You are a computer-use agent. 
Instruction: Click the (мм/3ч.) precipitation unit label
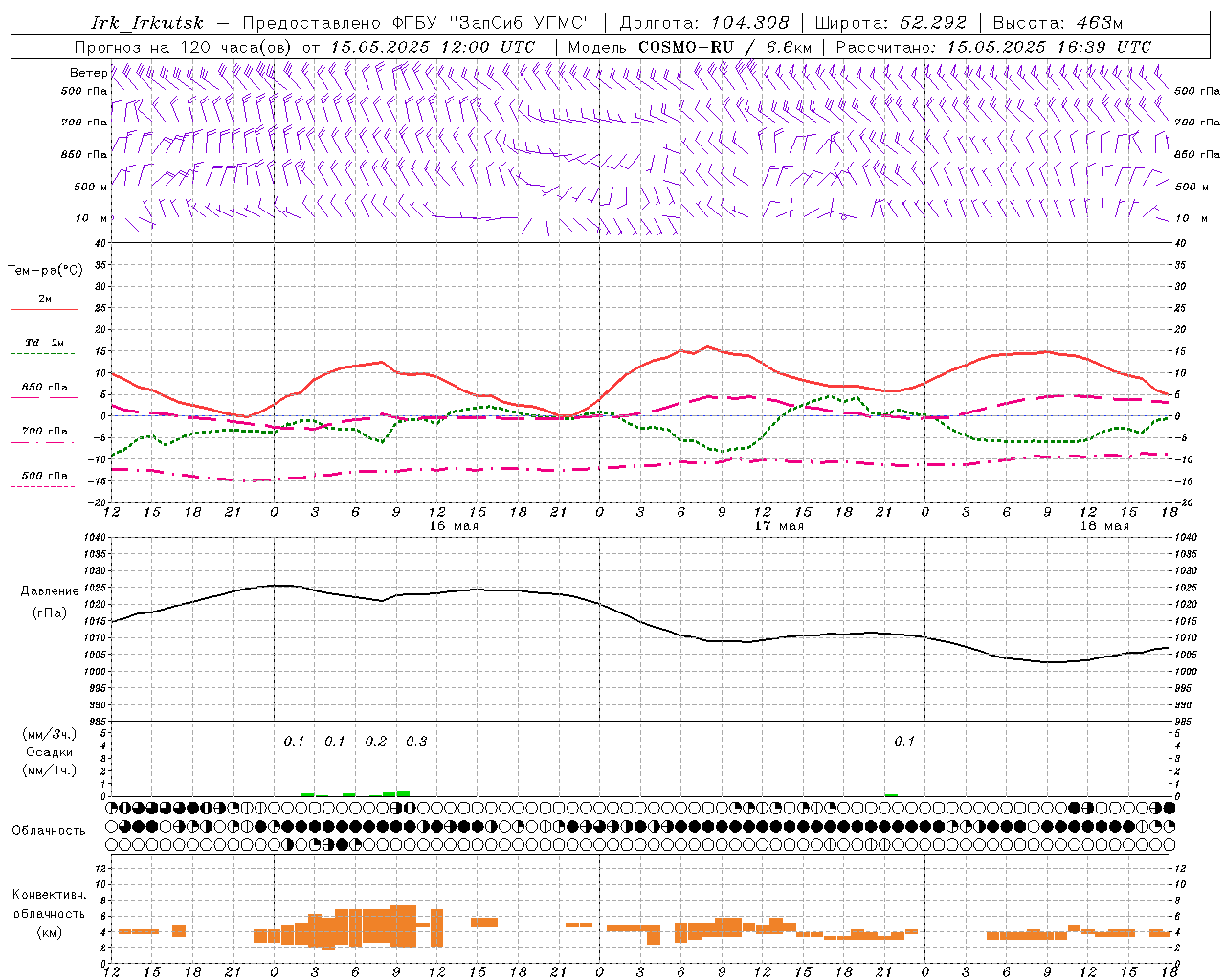(x=49, y=734)
